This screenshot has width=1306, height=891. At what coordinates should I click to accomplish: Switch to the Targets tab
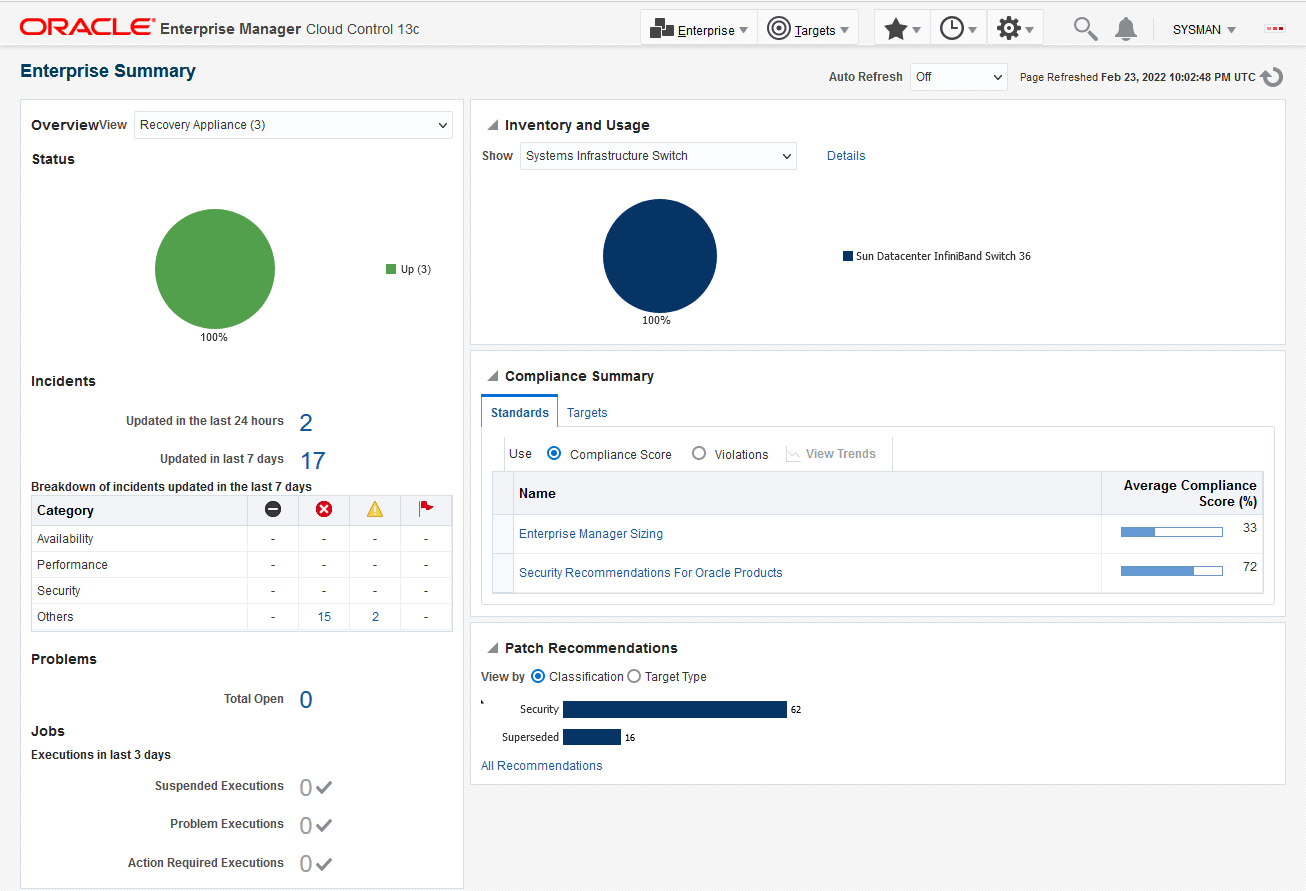587,413
